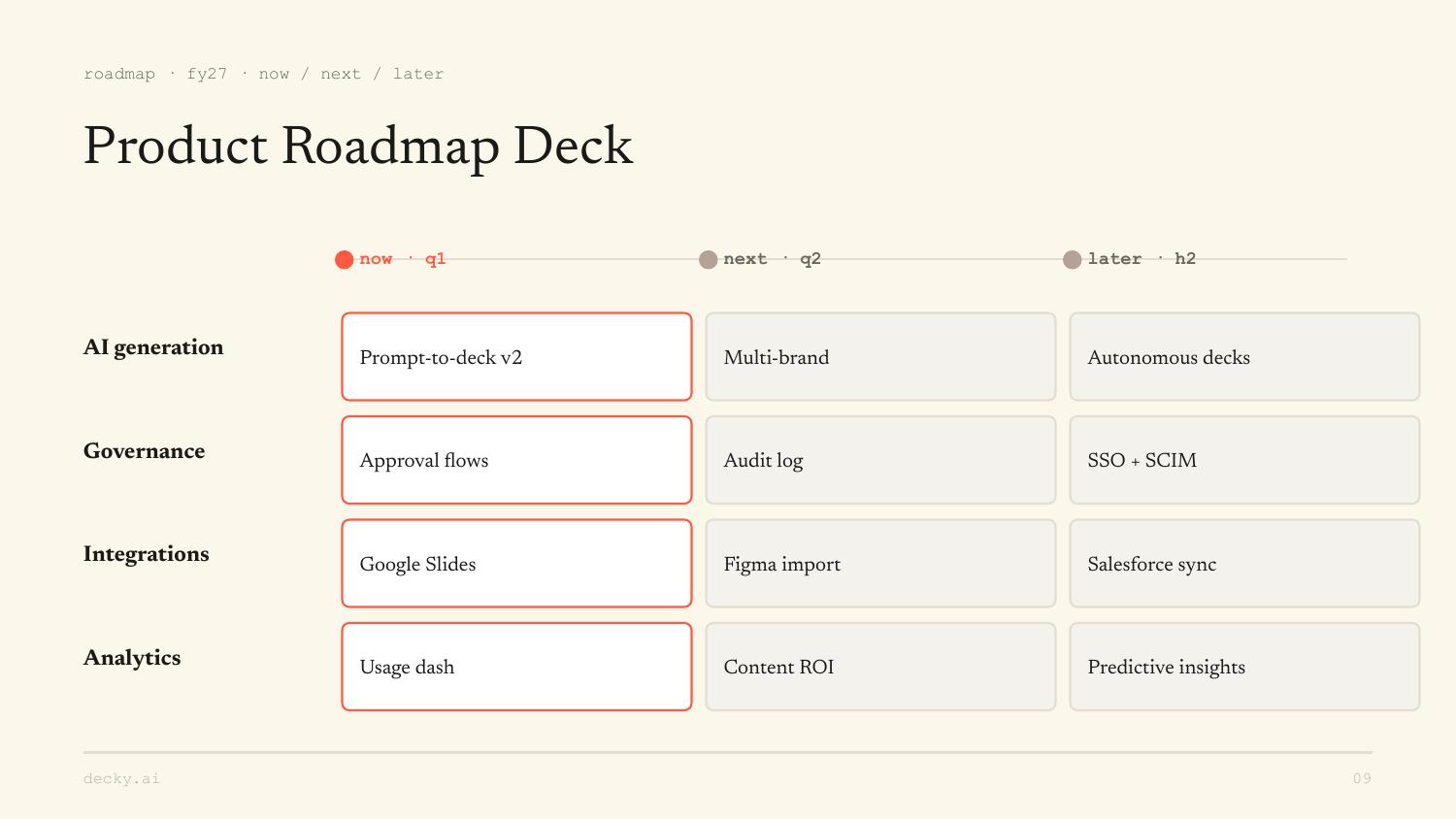Click the roadmap fy27 breadcrumb text

pyautogui.click(x=263, y=74)
